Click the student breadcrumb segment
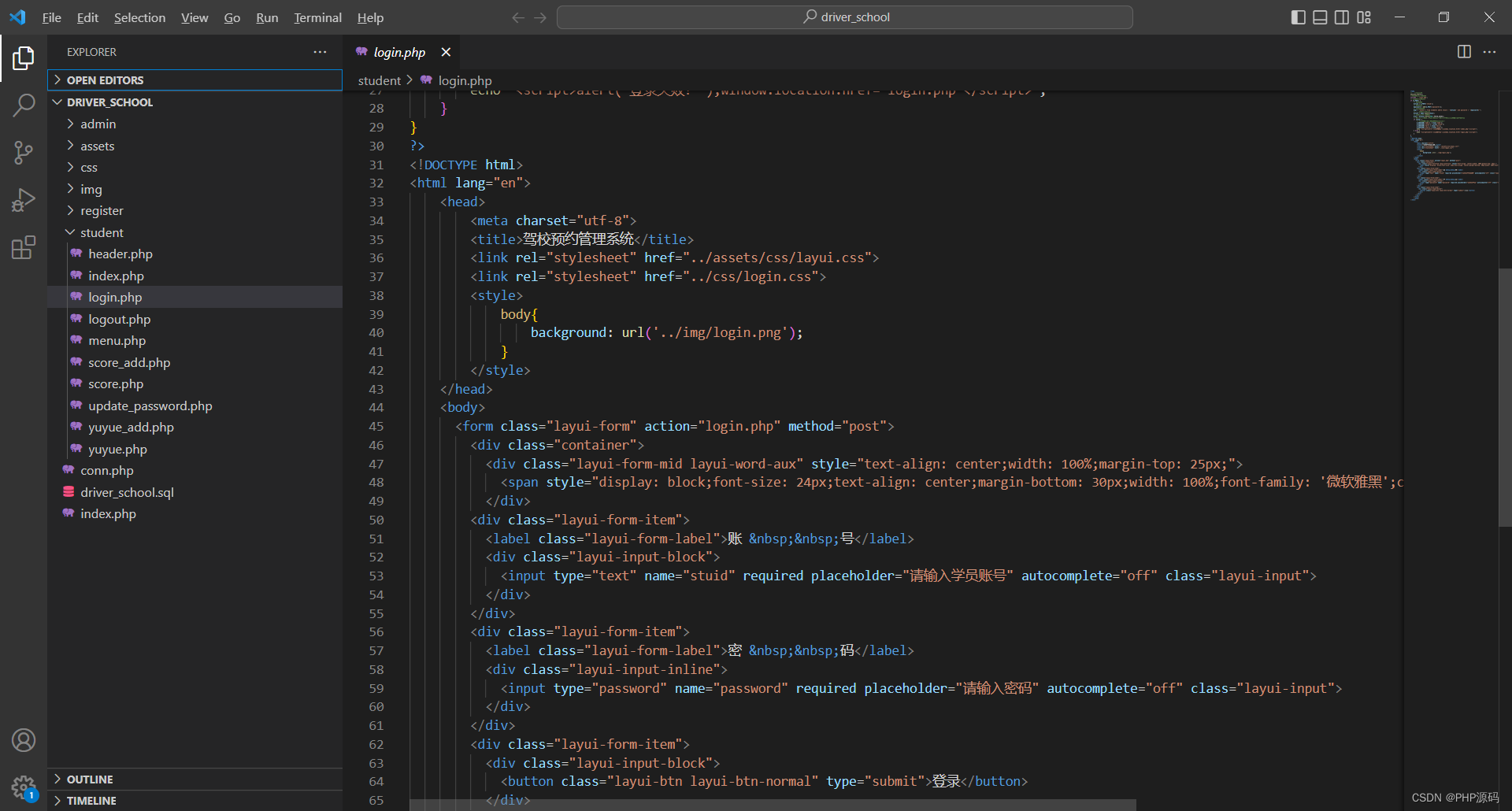1512x811 pixels. pos(379,80)
